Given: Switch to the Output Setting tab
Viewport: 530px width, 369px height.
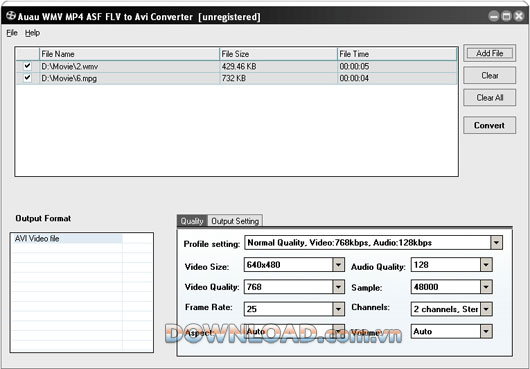Looking at the screenshot, I should tap(235, 221).
